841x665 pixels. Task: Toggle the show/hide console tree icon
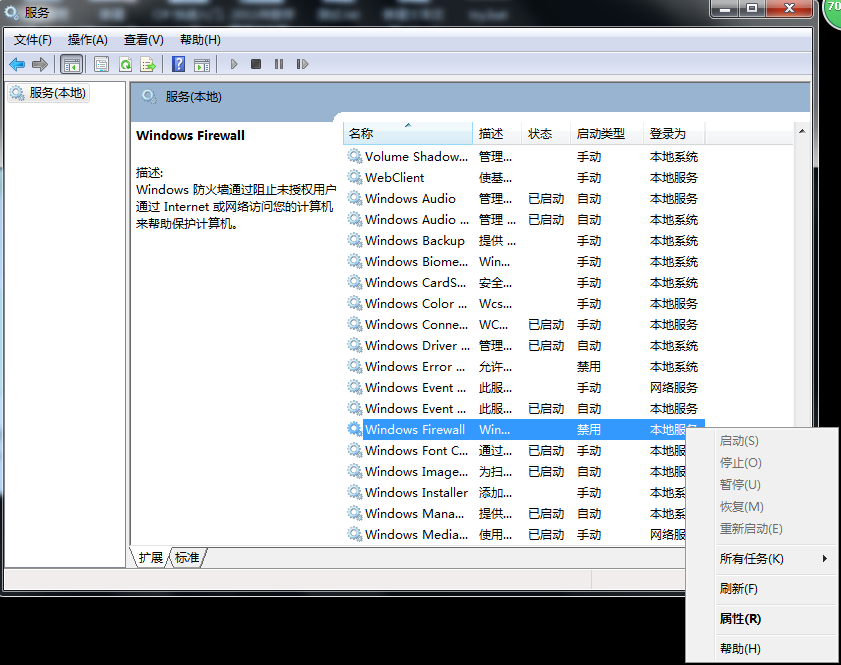click(x=71, y=64)
